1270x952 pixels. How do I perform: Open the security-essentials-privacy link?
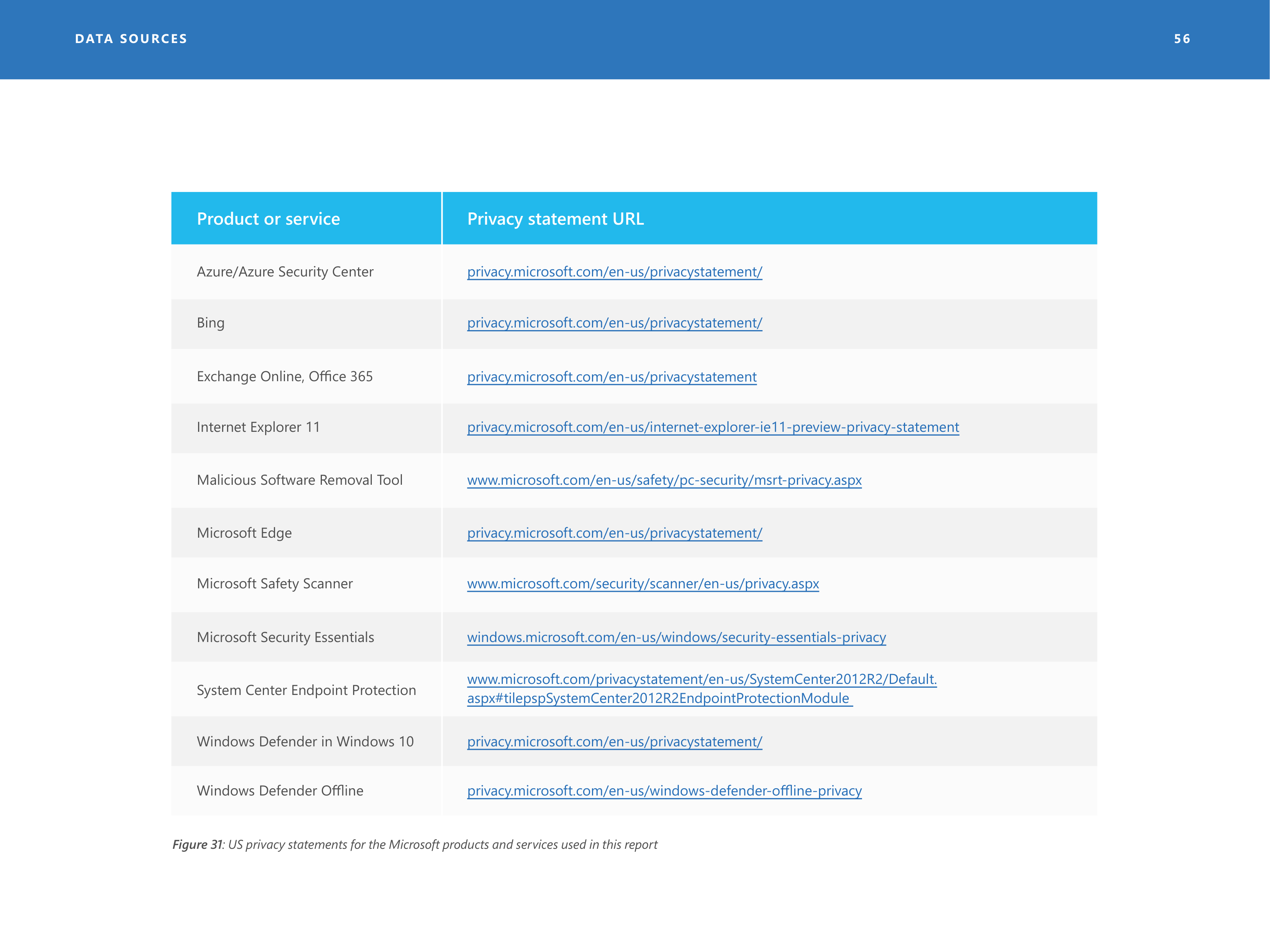pos(677,637)
